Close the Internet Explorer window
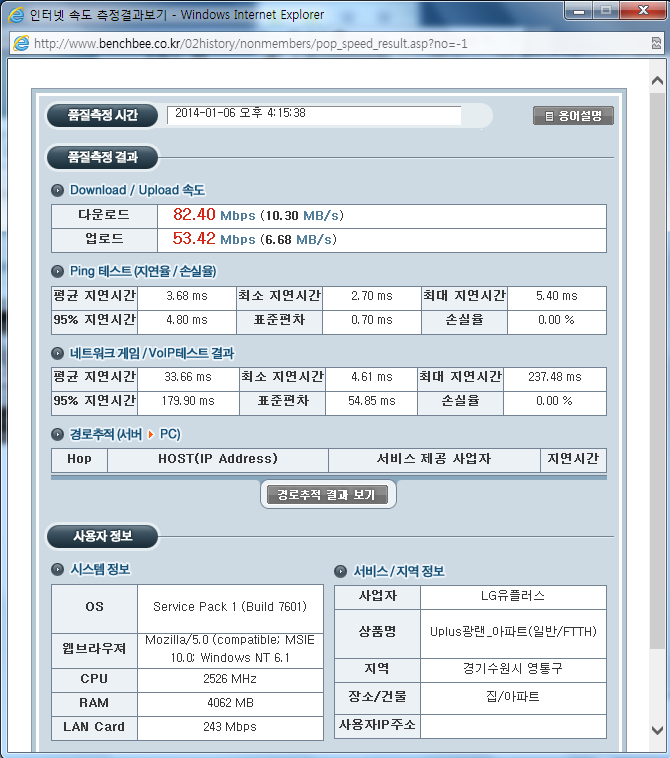 coord(643,11)
